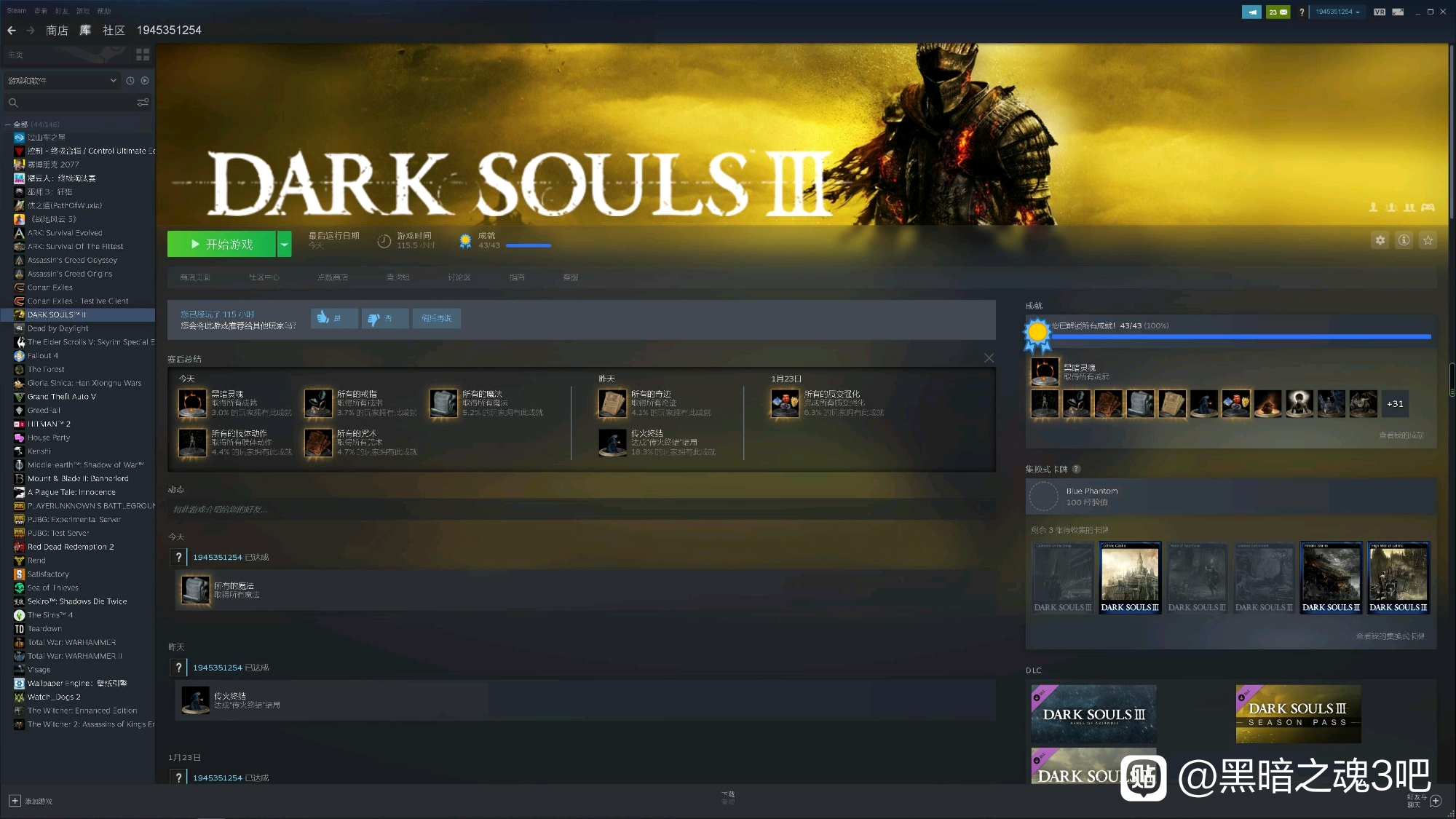Click the 所有的魔法 achievement activity entry

click(585, 590)
